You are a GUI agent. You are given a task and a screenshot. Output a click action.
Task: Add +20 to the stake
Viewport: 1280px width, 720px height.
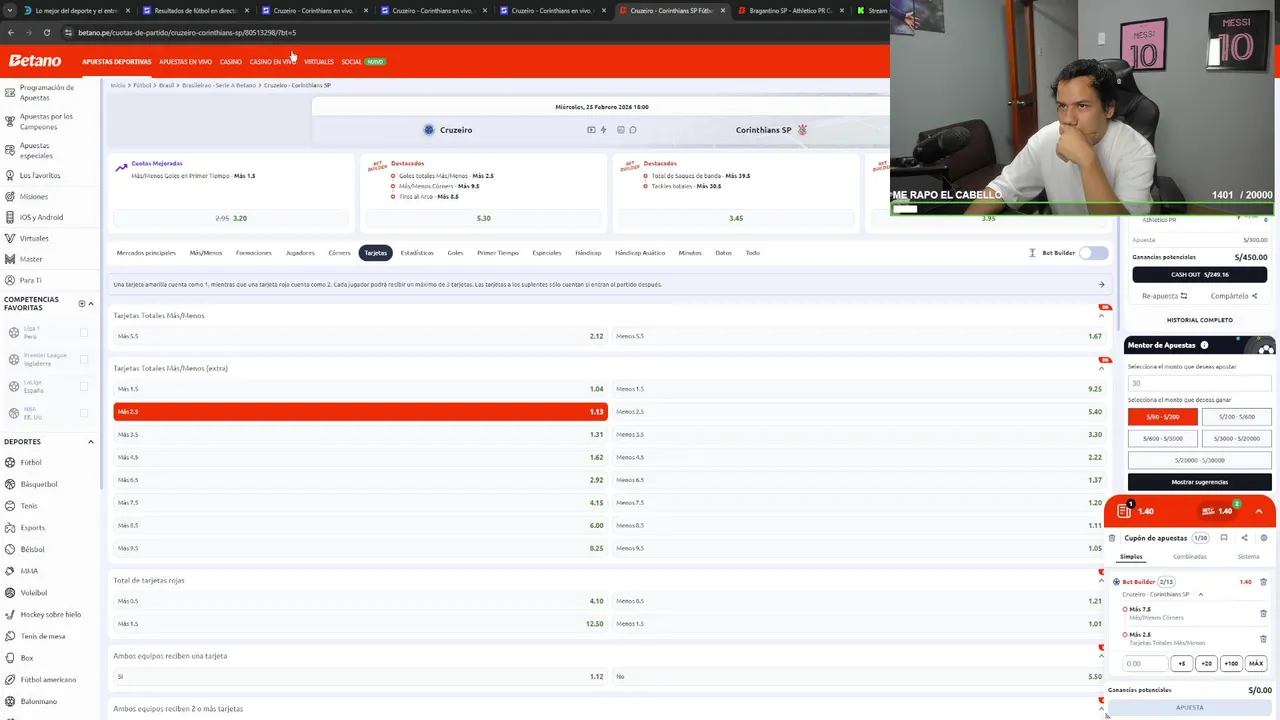point(1206,664)
